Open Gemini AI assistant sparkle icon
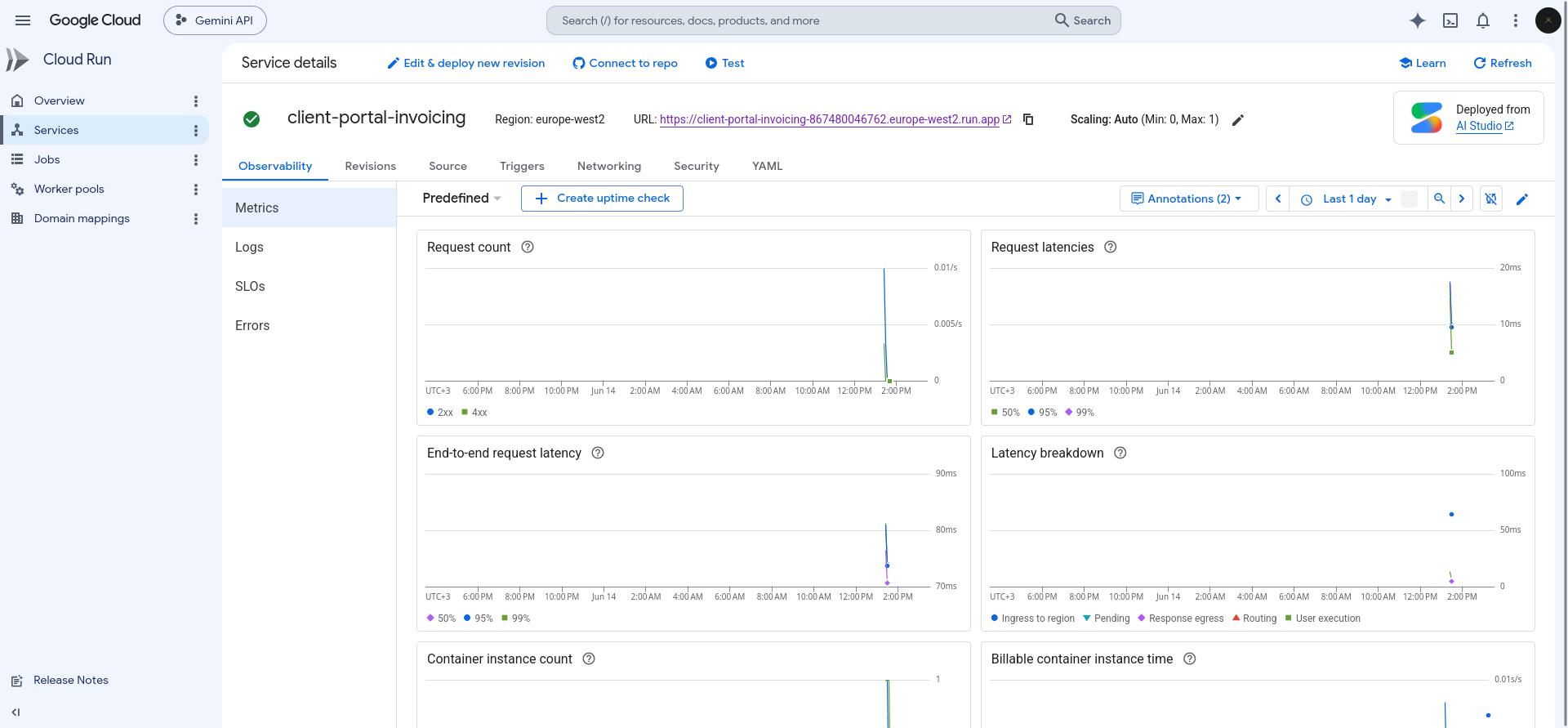1568x728 pixels. [1418, 20]
